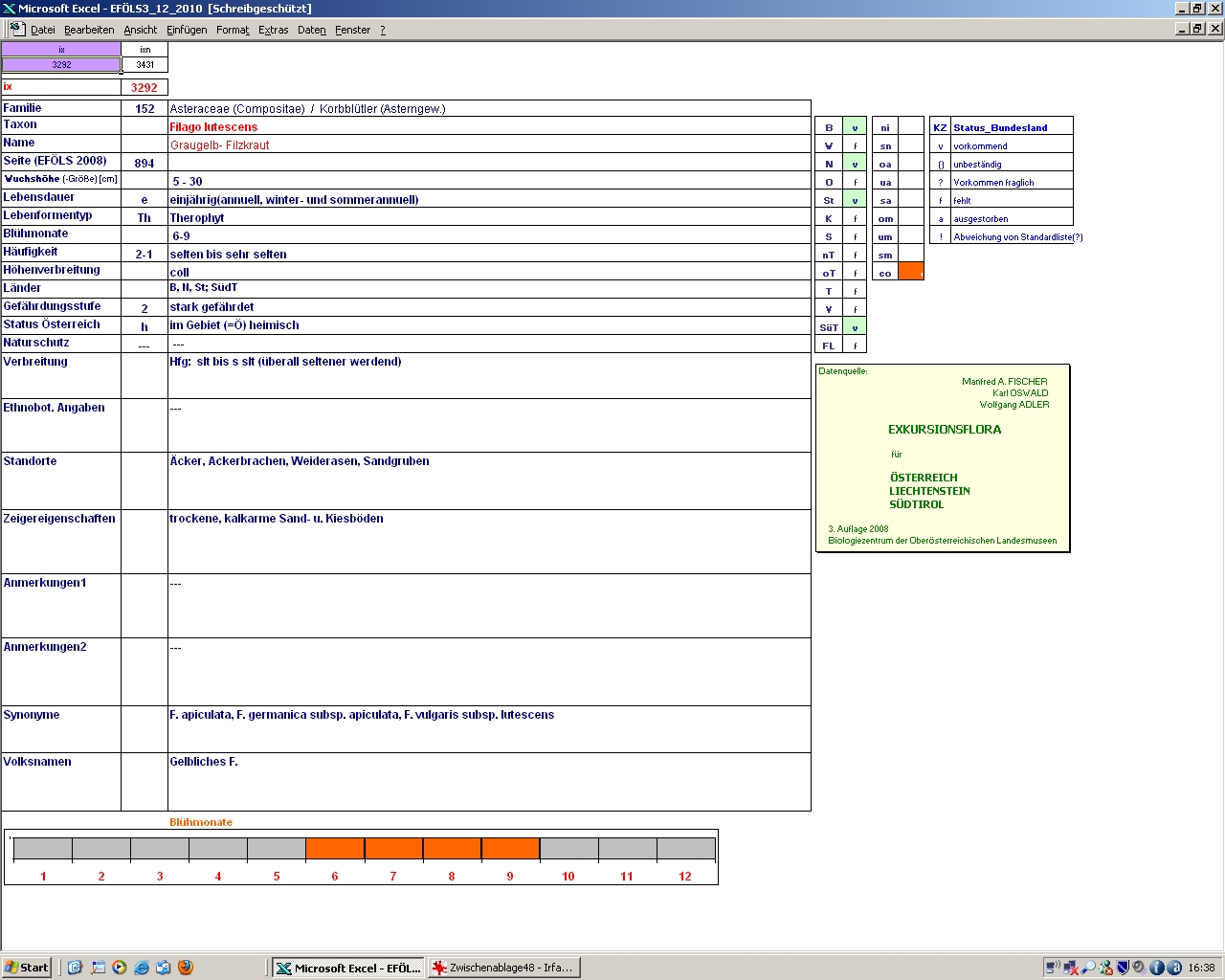Click the volume speaker tray icon
This screenshot has height=980, width=1225.
click(x=1140, y=968)
